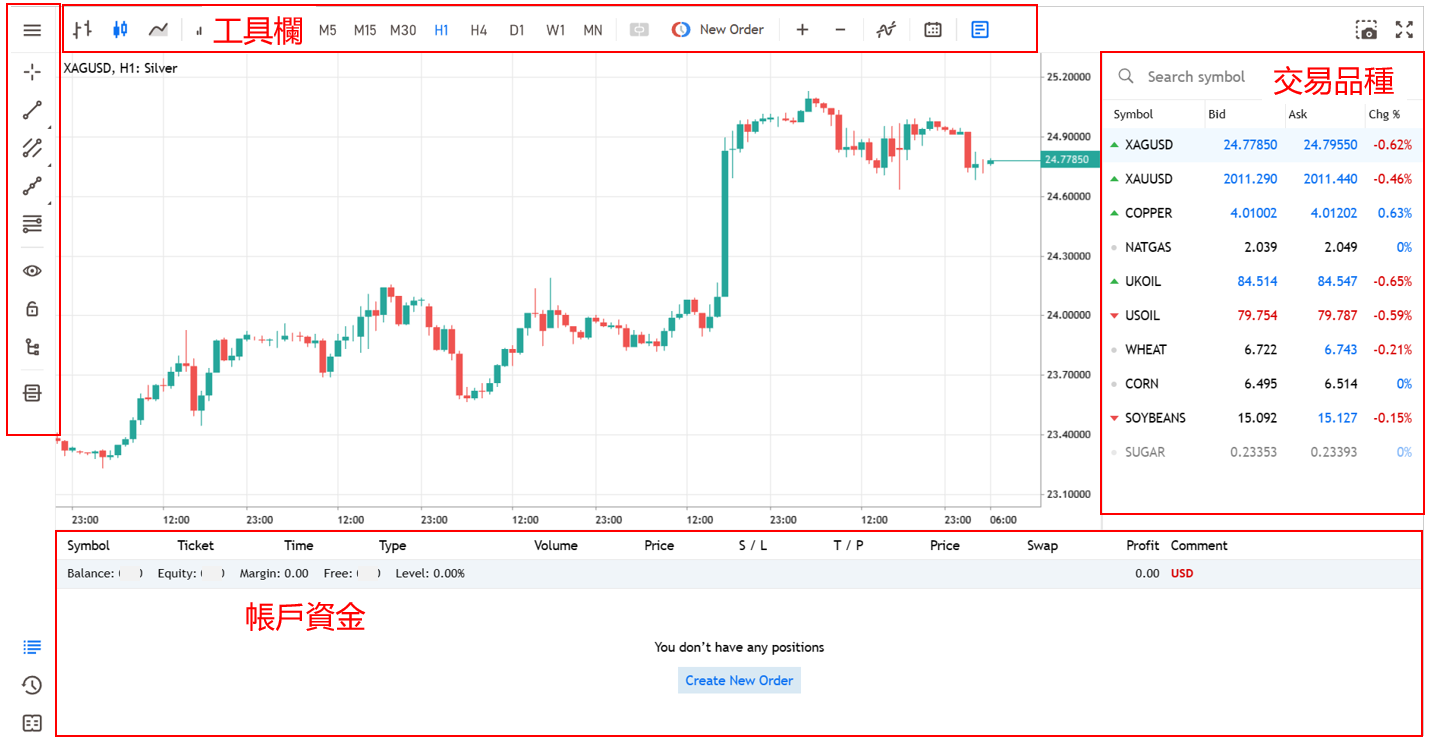1432x746 pixels.
Task: Select the UKOIL symbol row
Action: tap(1262, 281)
